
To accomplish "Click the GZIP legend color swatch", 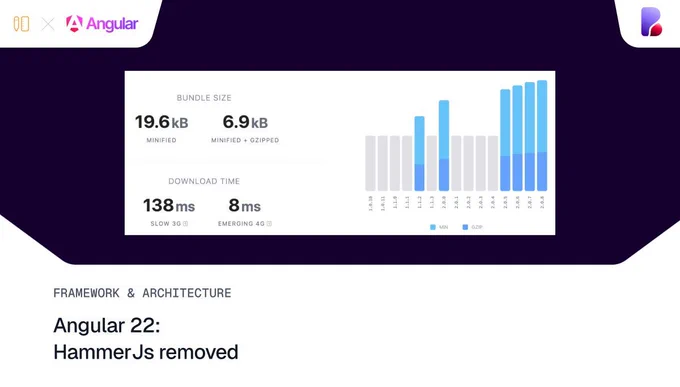I will [465, 227].
